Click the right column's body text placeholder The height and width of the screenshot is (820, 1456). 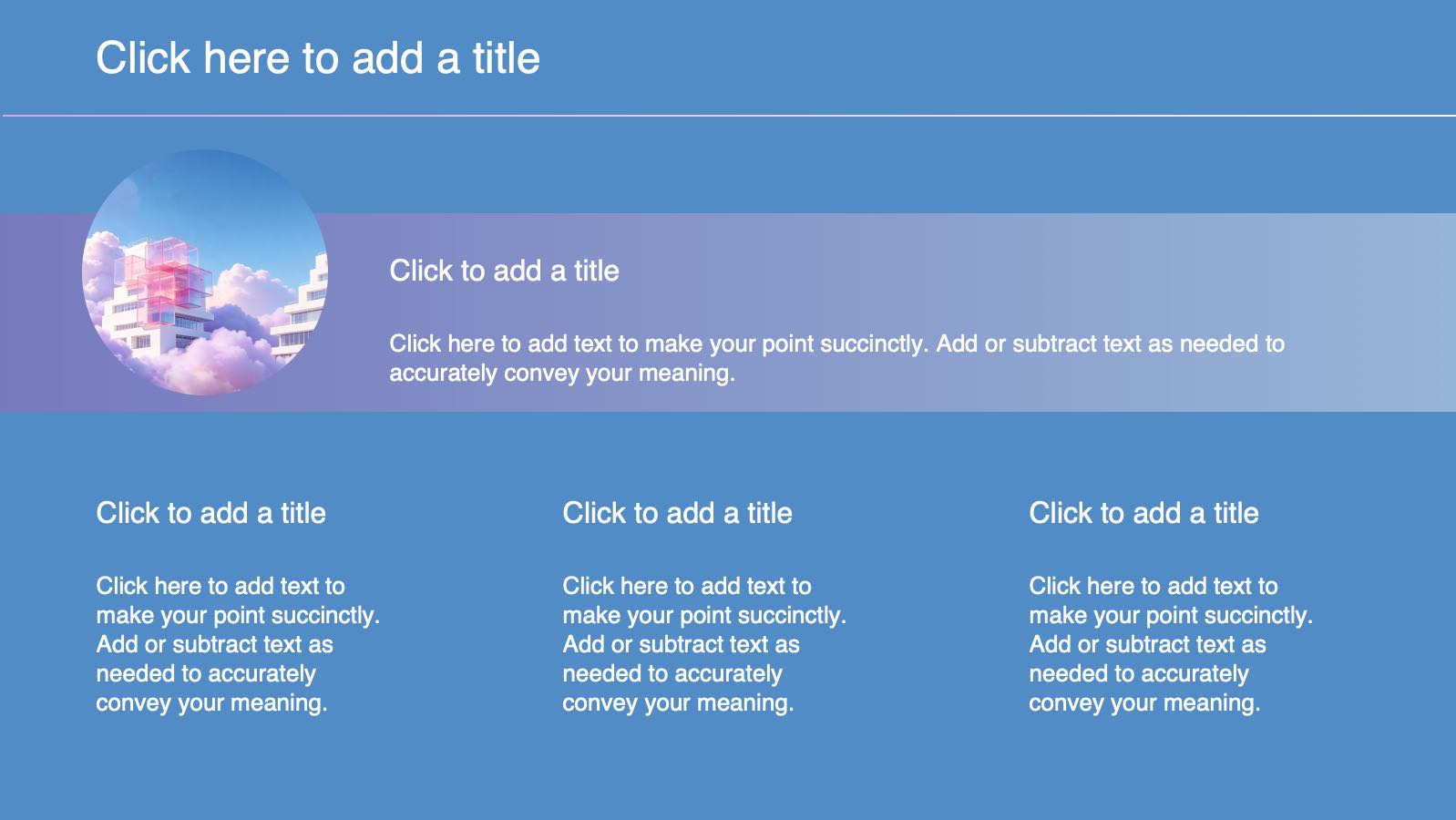click(1171, 644)
